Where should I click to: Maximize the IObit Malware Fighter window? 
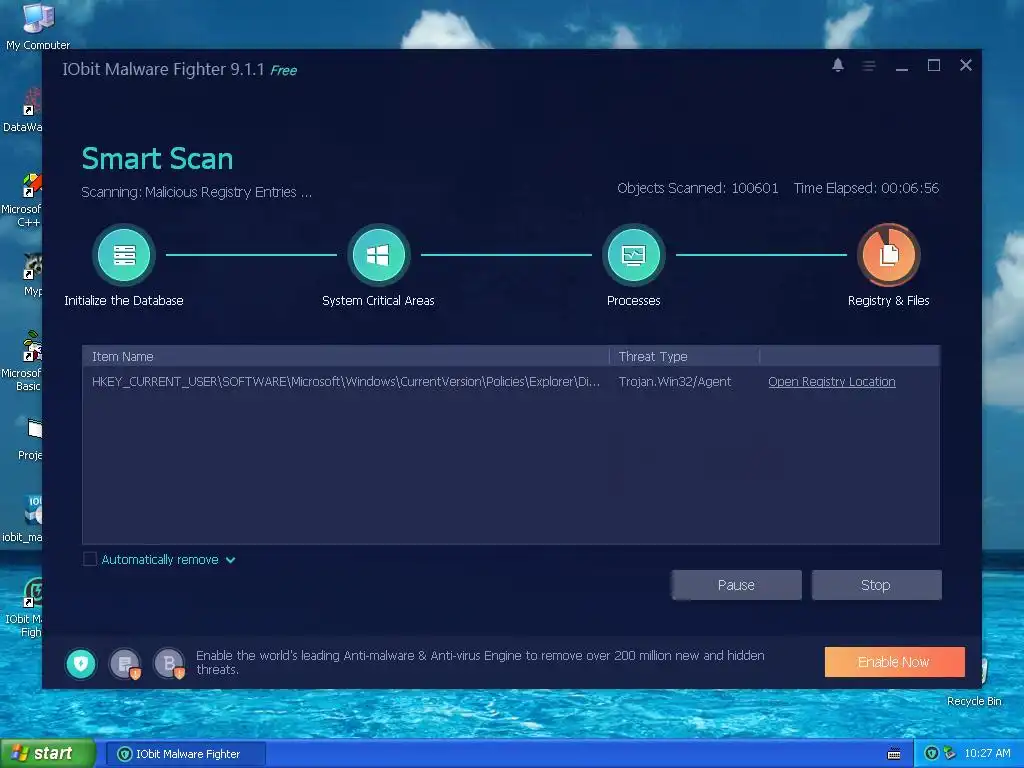934,65
